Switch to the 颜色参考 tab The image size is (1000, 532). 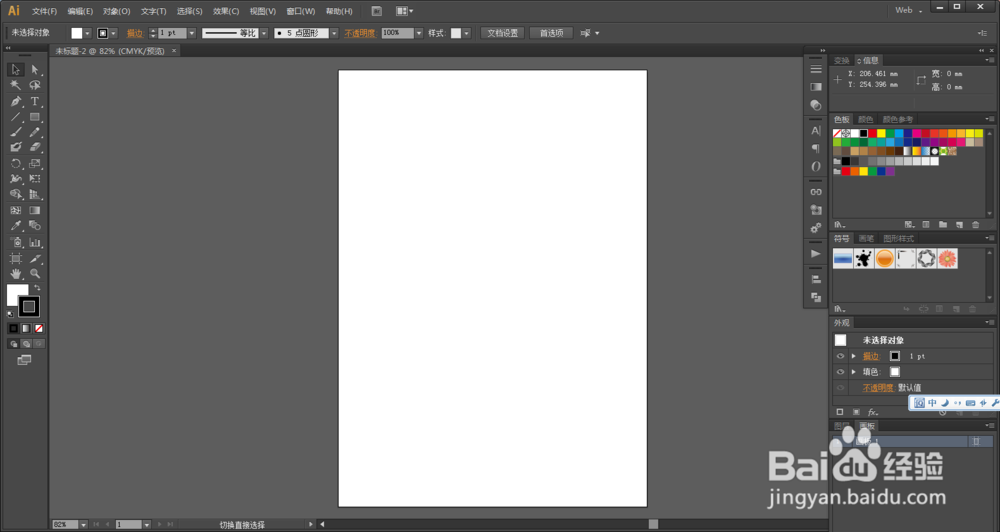click(897, 119)
